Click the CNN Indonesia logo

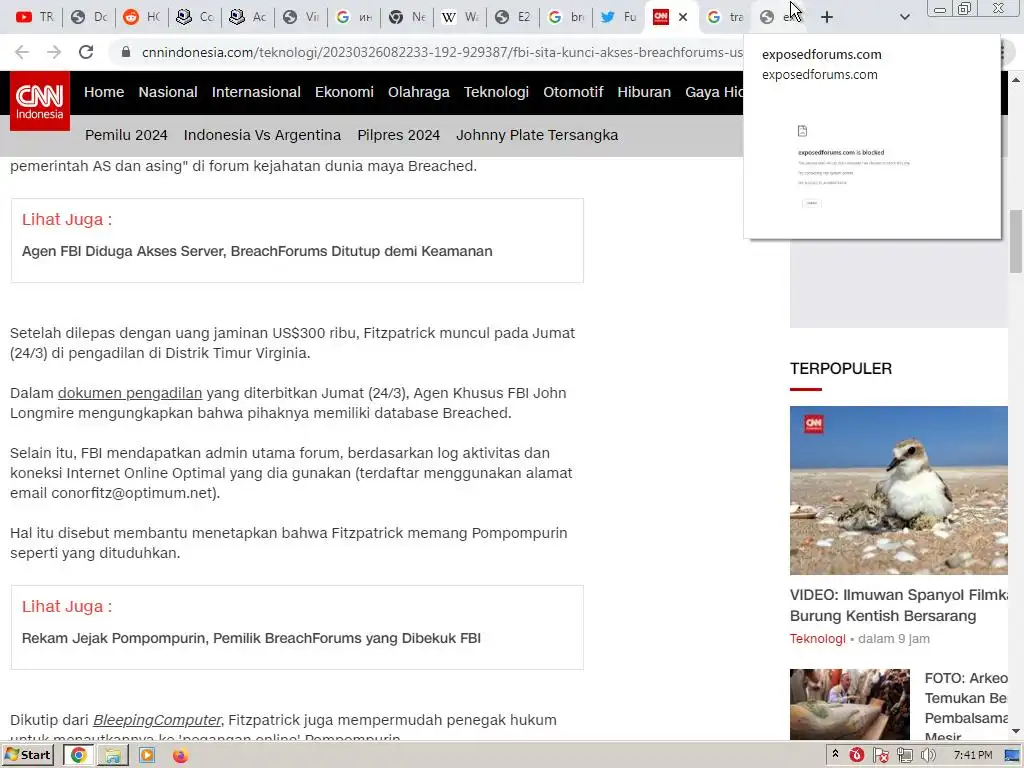39,101
